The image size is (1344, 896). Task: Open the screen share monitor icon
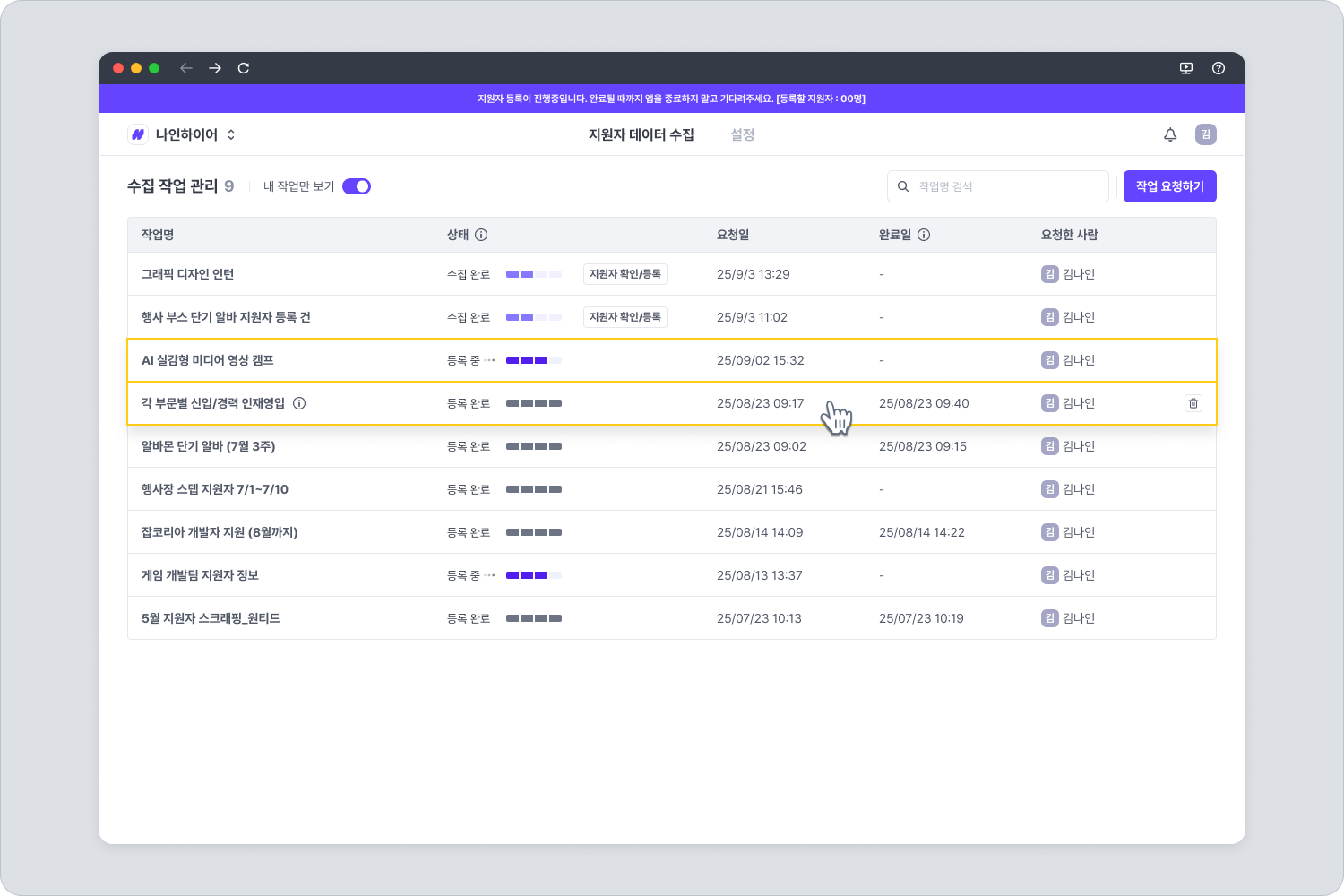[x=1186, y=68]
